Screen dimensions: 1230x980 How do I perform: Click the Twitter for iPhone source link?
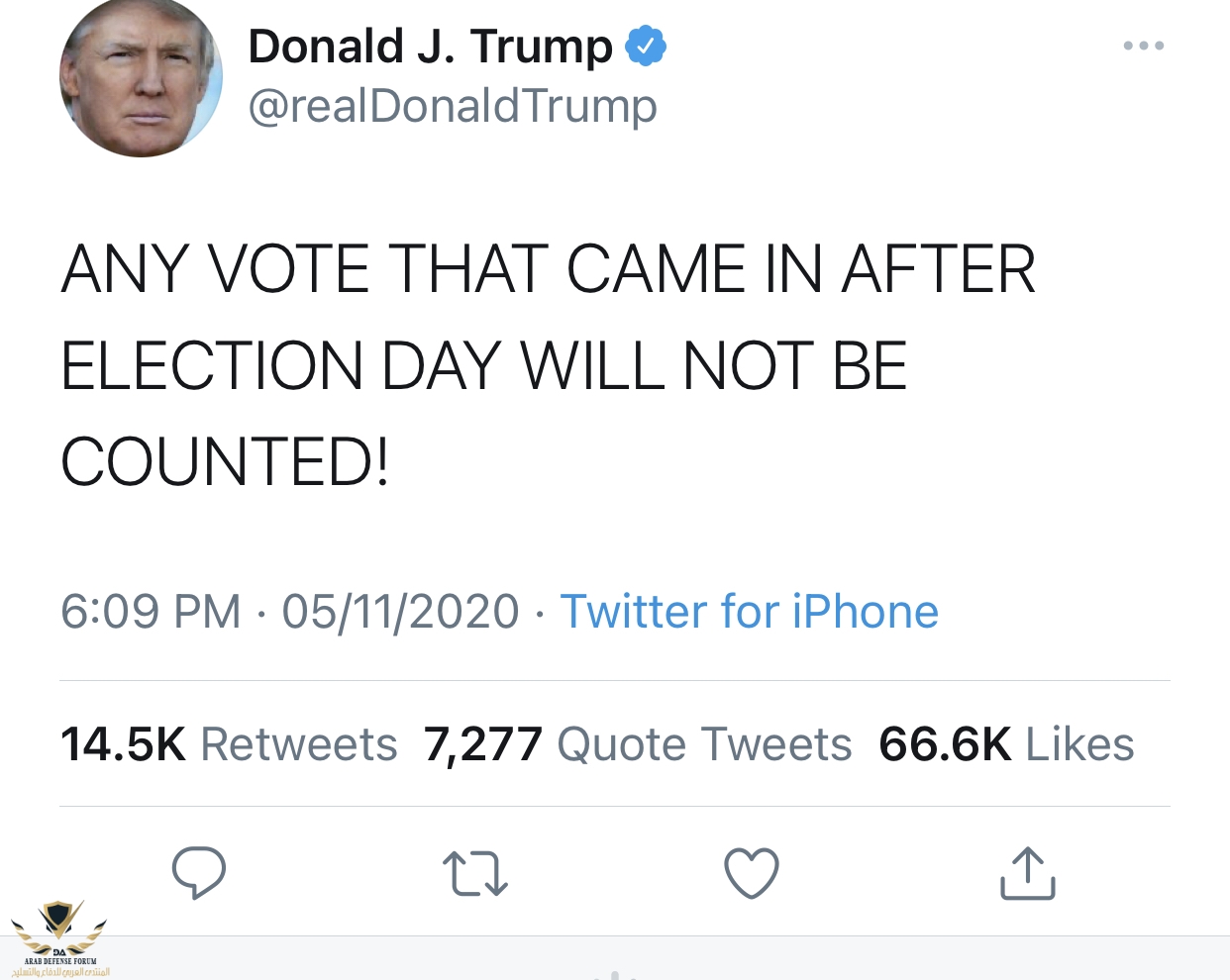pos(749,611)
